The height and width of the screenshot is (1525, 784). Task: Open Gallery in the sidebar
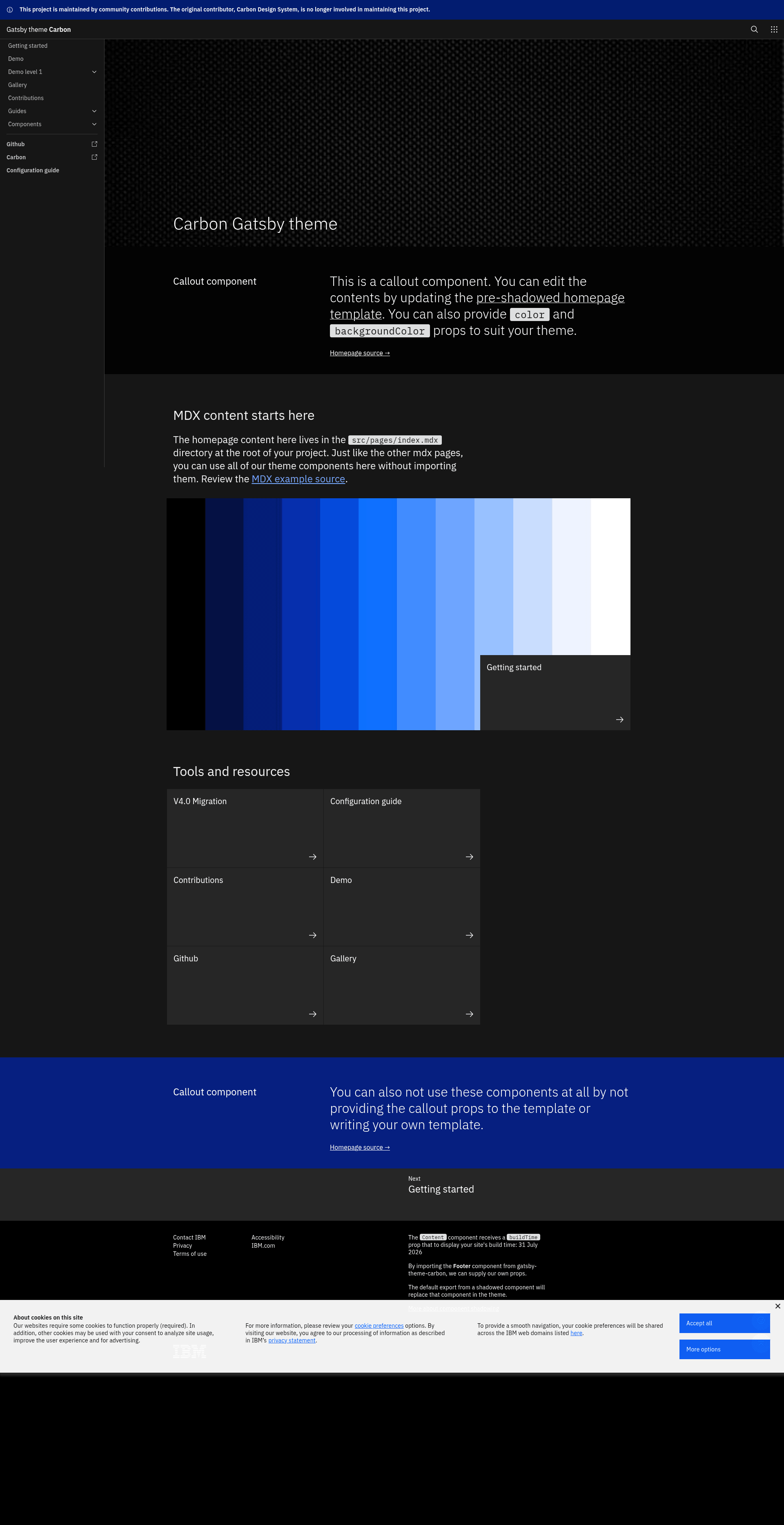point(52,85)
